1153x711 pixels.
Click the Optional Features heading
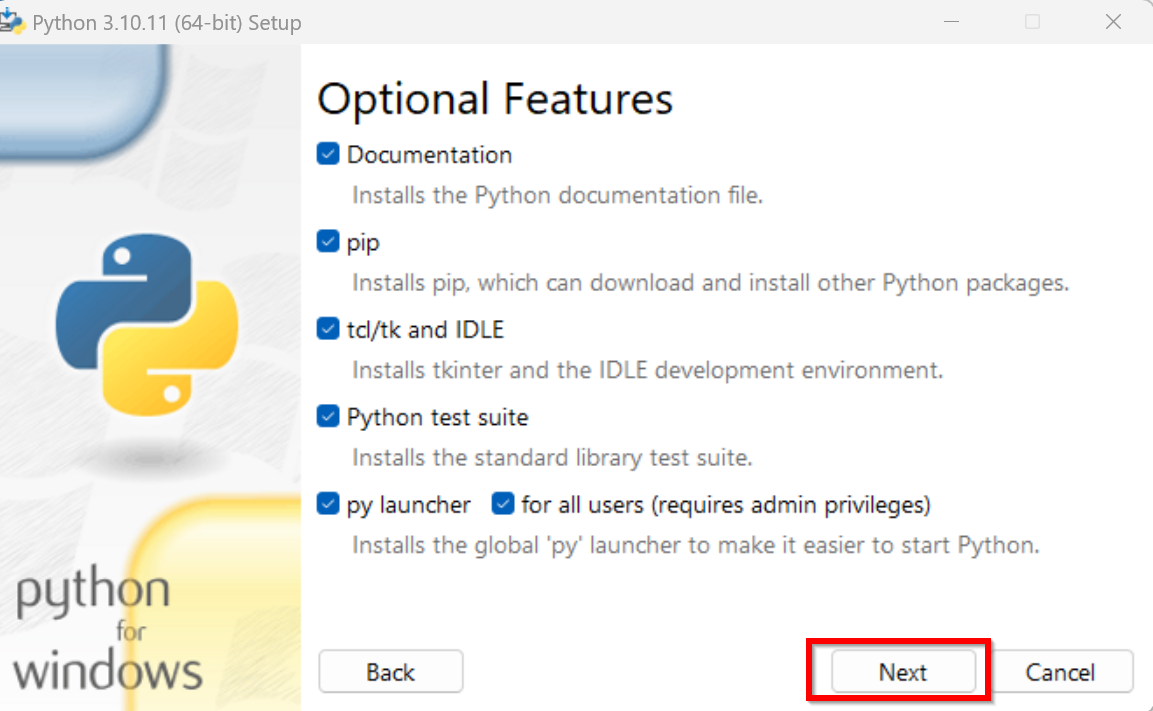pyautogui.click(x=495, y=99)
